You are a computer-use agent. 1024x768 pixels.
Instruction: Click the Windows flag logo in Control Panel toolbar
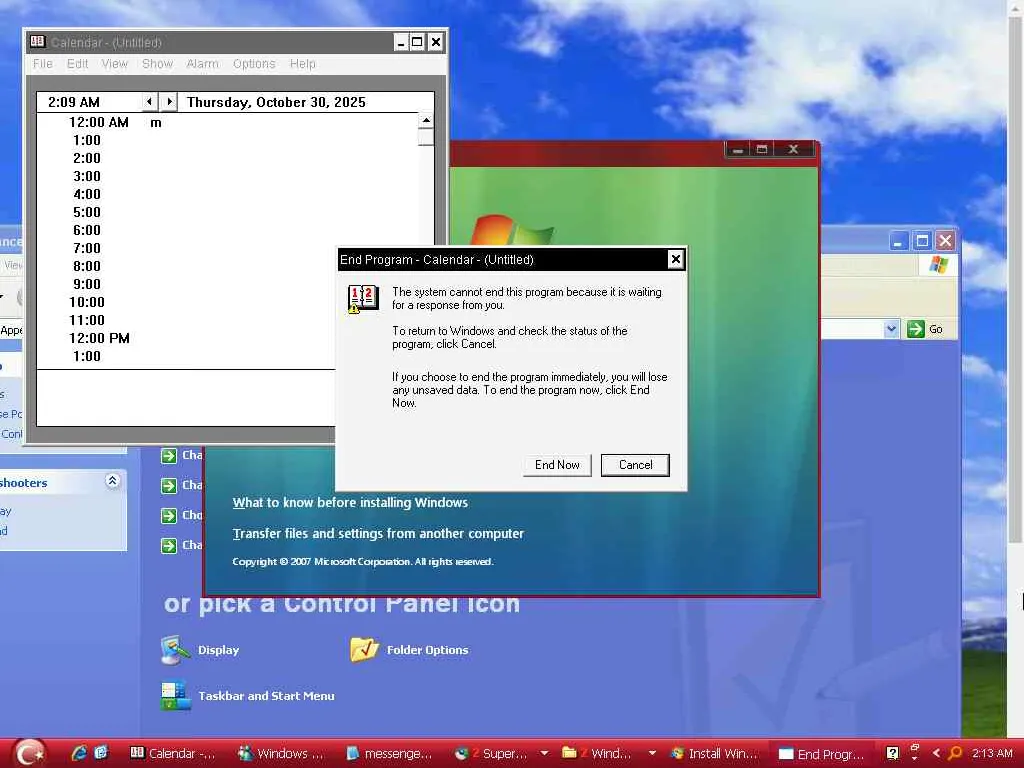pos(938,265)
